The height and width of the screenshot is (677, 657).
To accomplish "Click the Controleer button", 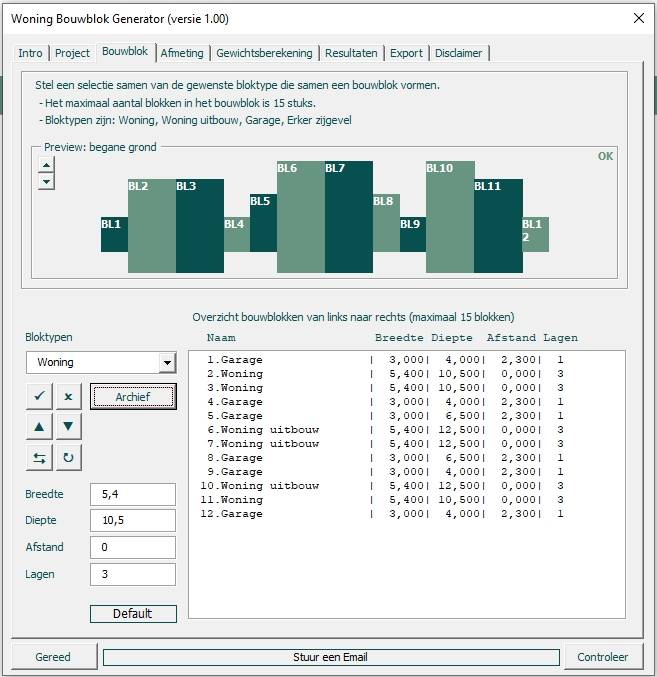I will coord(603,657).
